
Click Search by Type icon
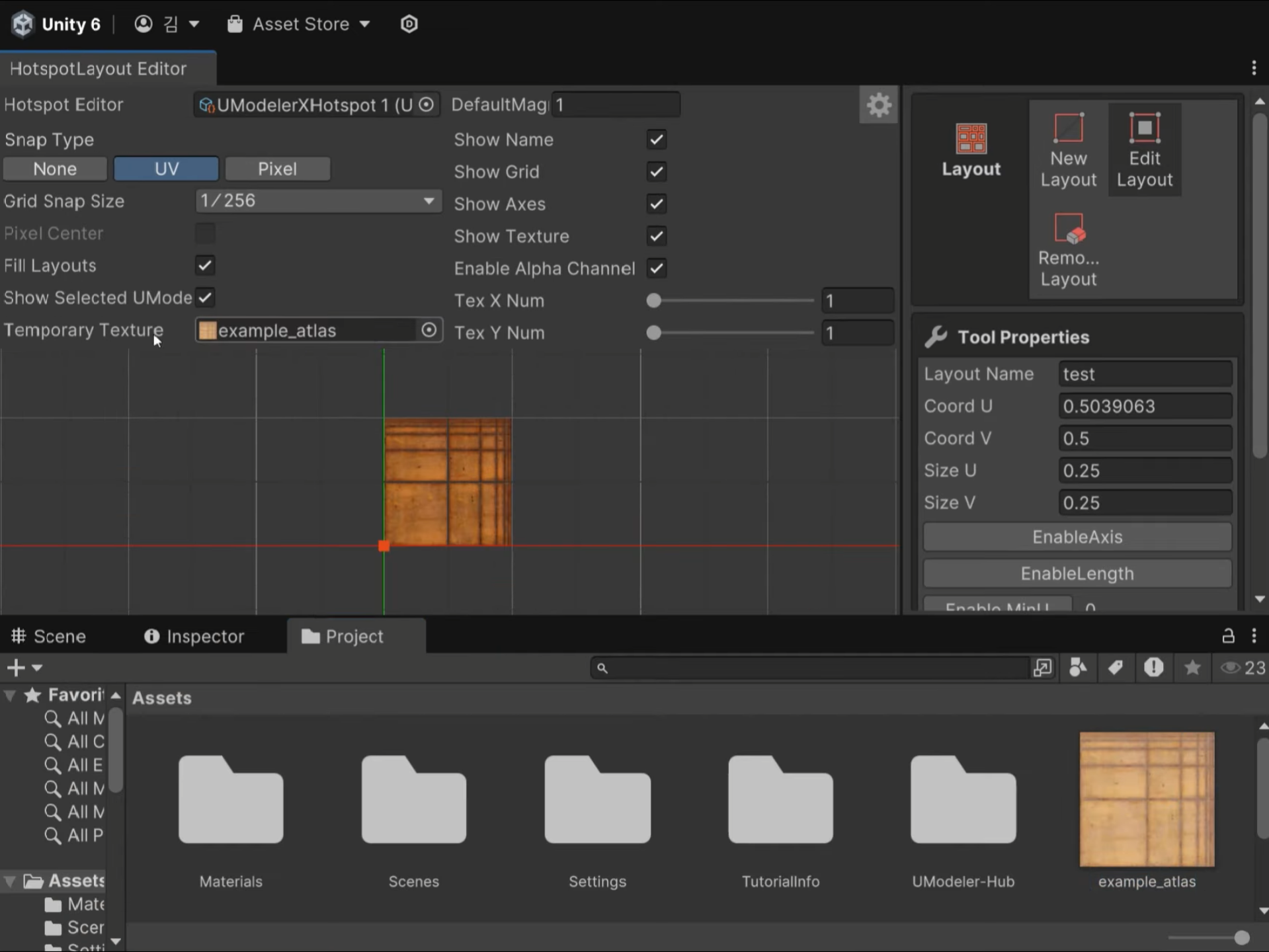click(1078, 668)
